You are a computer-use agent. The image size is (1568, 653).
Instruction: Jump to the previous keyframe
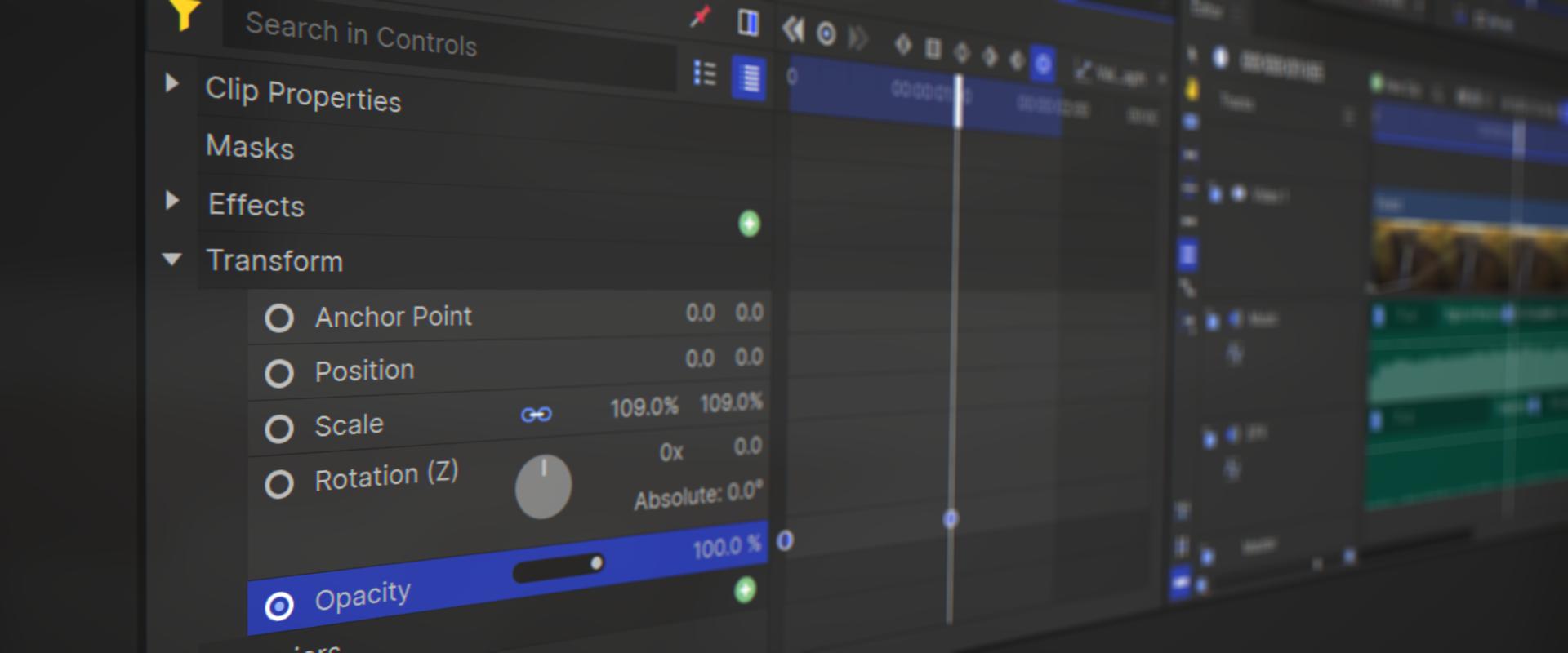(793, 30)
